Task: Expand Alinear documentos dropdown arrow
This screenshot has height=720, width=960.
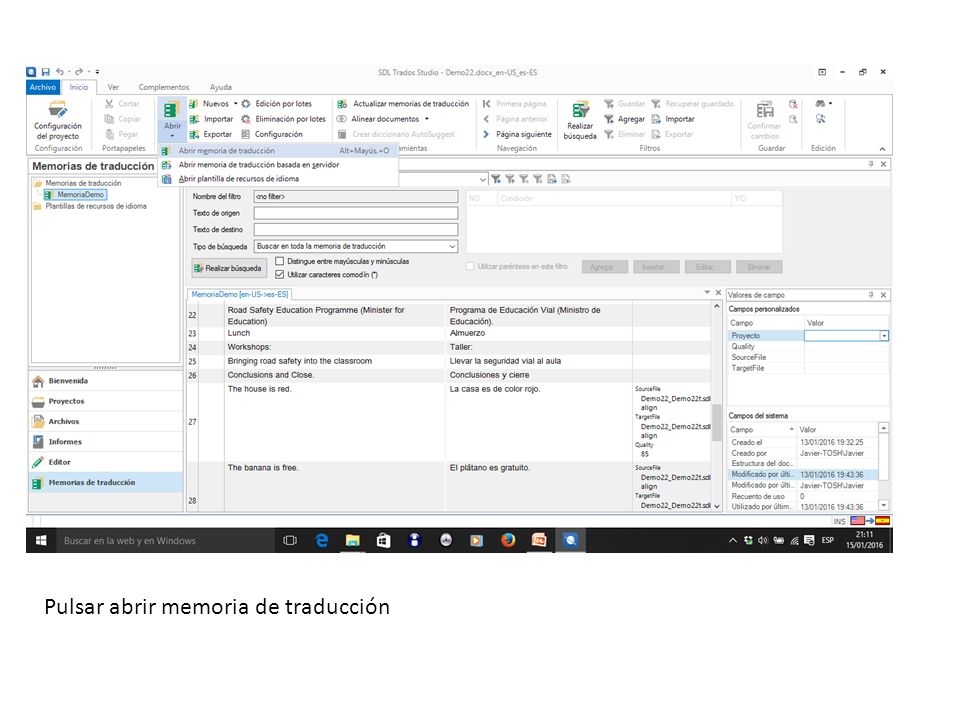Action: tap(427, 119)
